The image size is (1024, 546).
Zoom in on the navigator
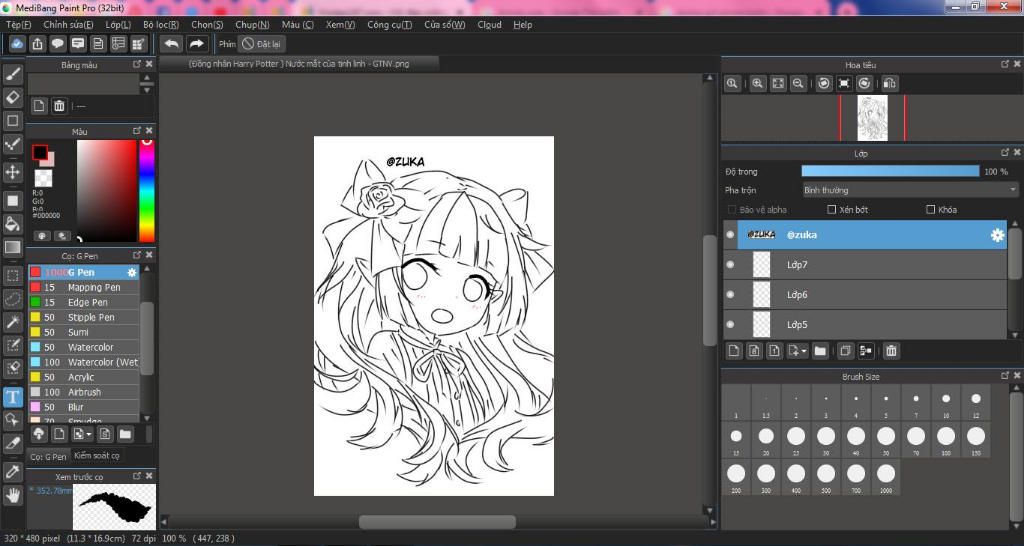[x=758, y=84]
